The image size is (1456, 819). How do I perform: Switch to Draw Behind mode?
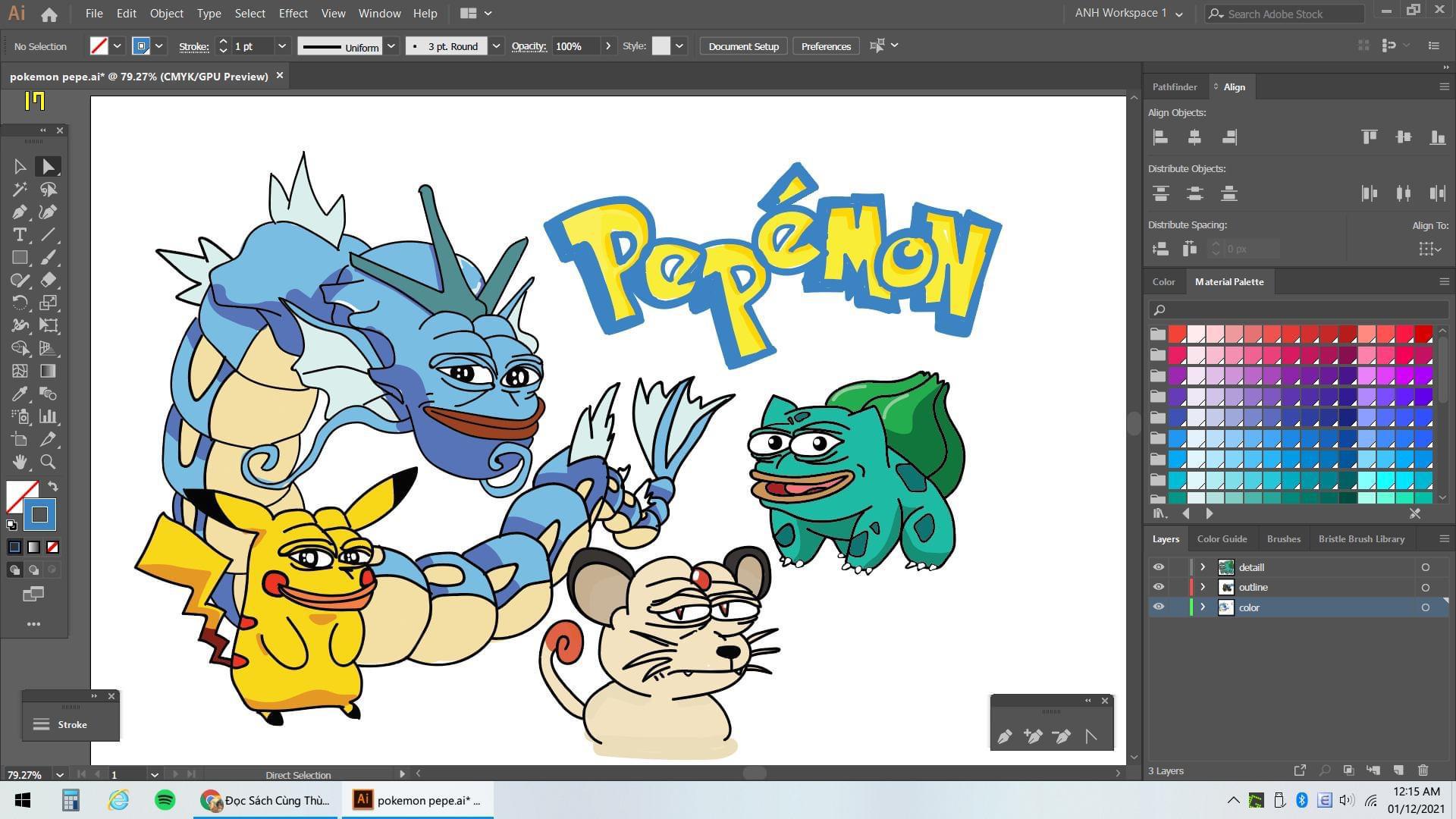(33, 570)
